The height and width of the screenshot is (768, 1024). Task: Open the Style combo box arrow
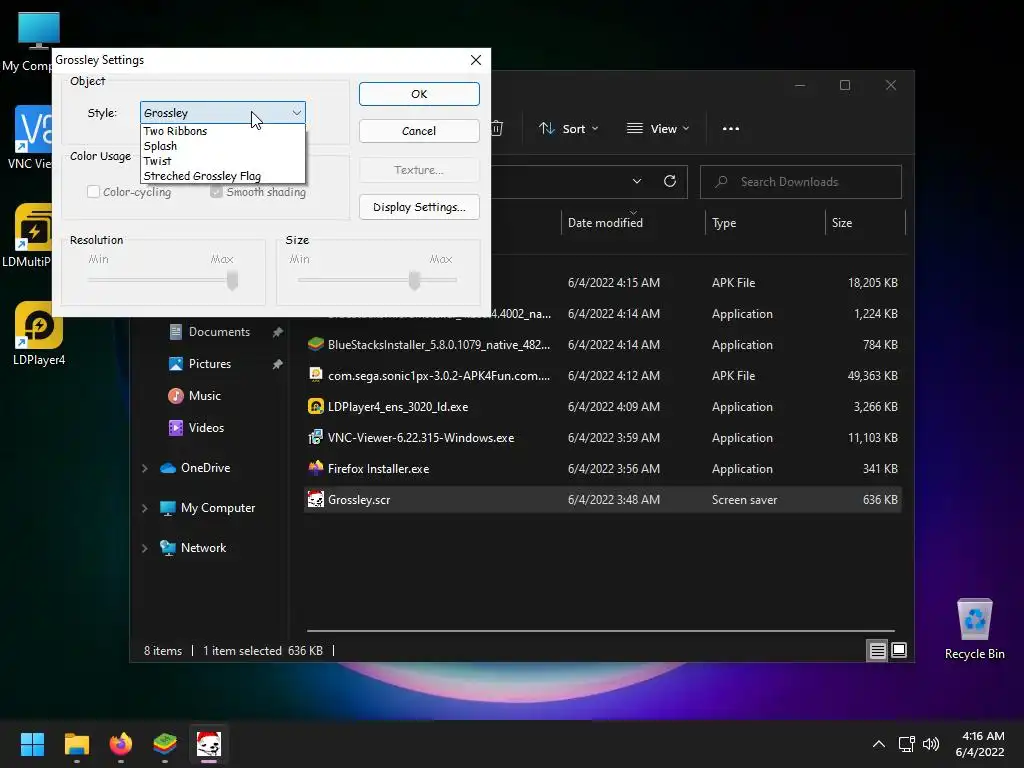[296, 113]
